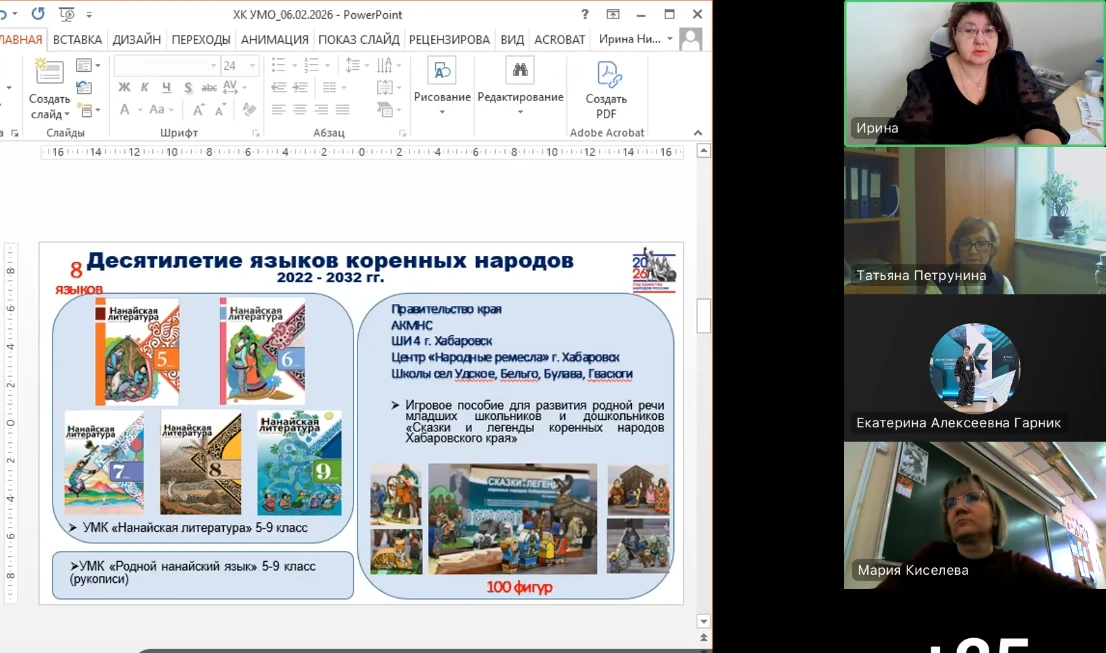Click the Redo/Repeat icon in quick access toolbar
1106x653 pixels.
coord(38,14)
